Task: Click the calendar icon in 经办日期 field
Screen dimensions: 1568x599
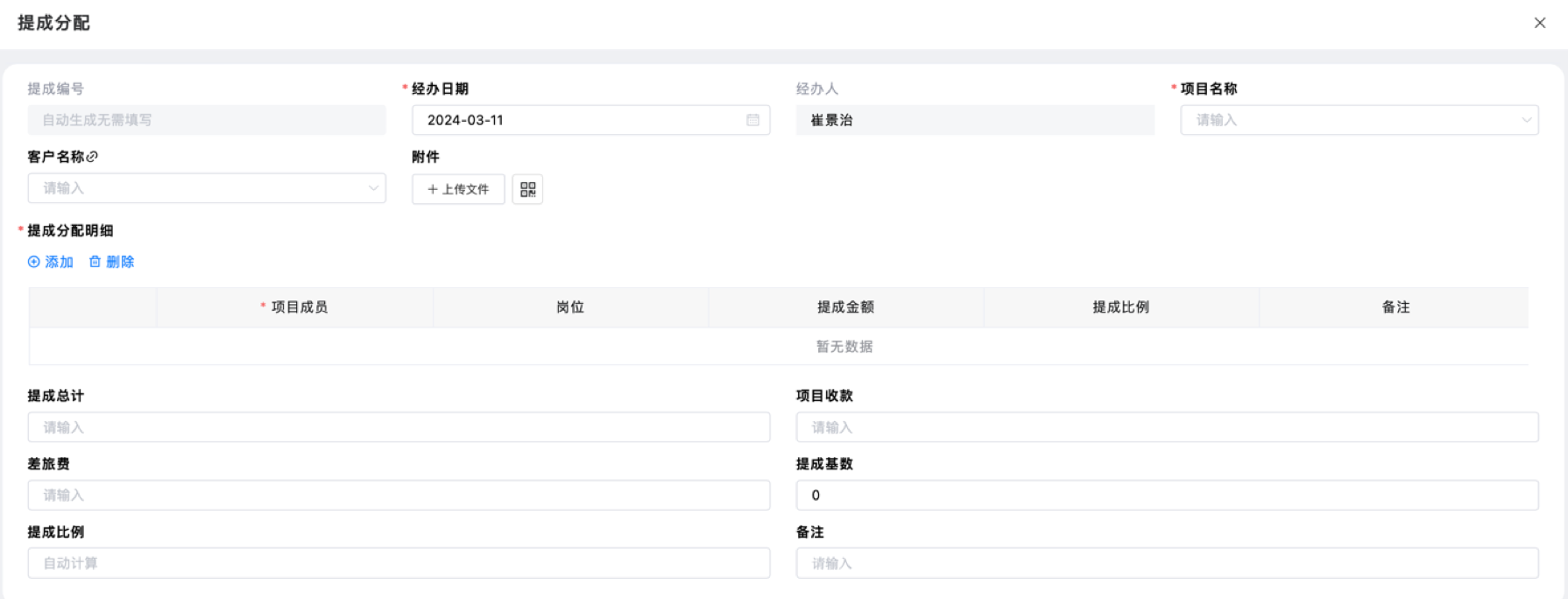Action: tap(752, 120)
